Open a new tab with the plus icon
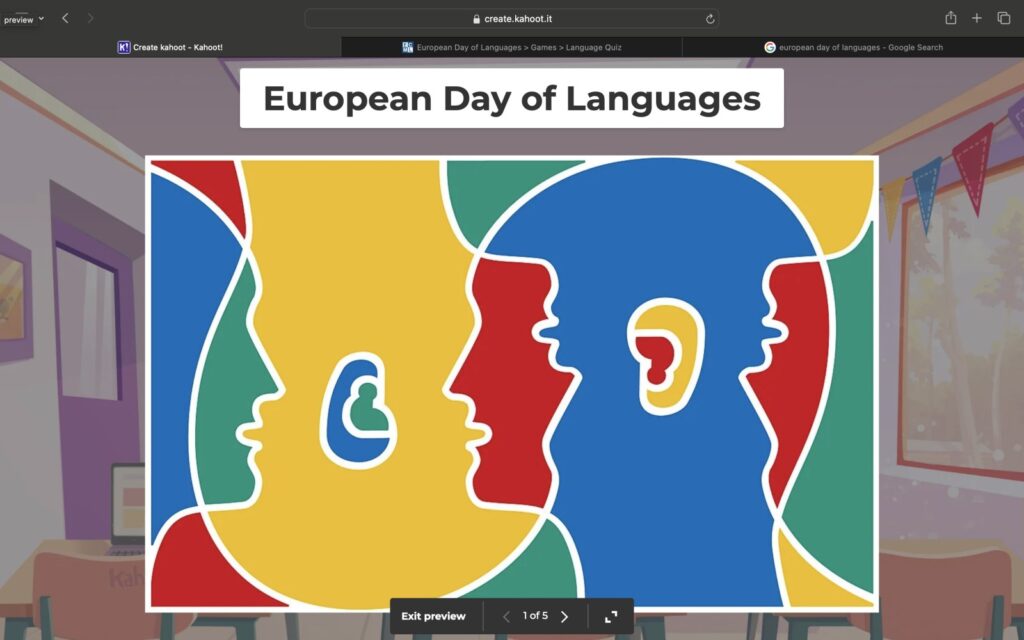The image size is (1024, 640). pos(977,18)
